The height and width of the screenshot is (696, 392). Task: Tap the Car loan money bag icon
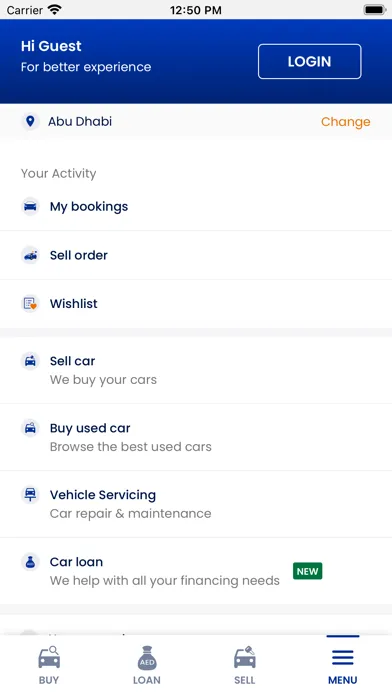pyautogui.click(x=30, y=562)
